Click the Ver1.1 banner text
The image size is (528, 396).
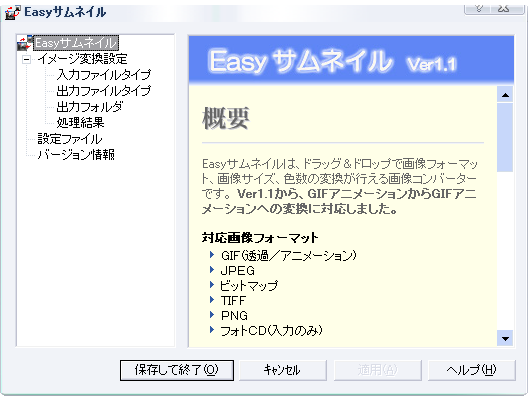click(x=432, y=64)
